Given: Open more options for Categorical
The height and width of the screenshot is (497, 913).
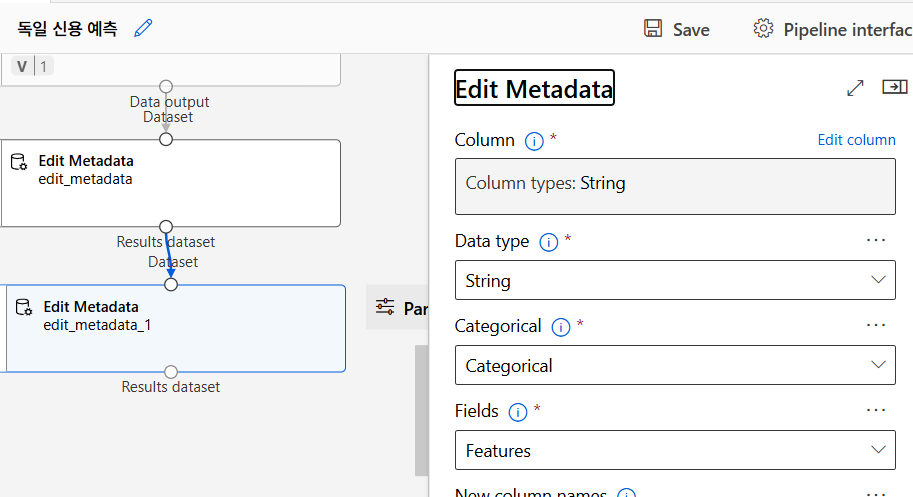Looking at the screenshot, I should click(x=876, y=325).
